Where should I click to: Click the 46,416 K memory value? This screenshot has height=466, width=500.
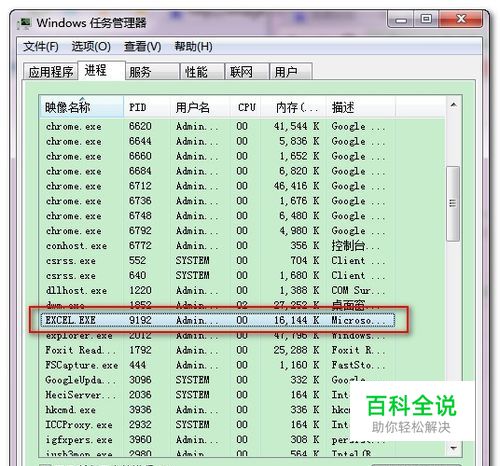296,186
